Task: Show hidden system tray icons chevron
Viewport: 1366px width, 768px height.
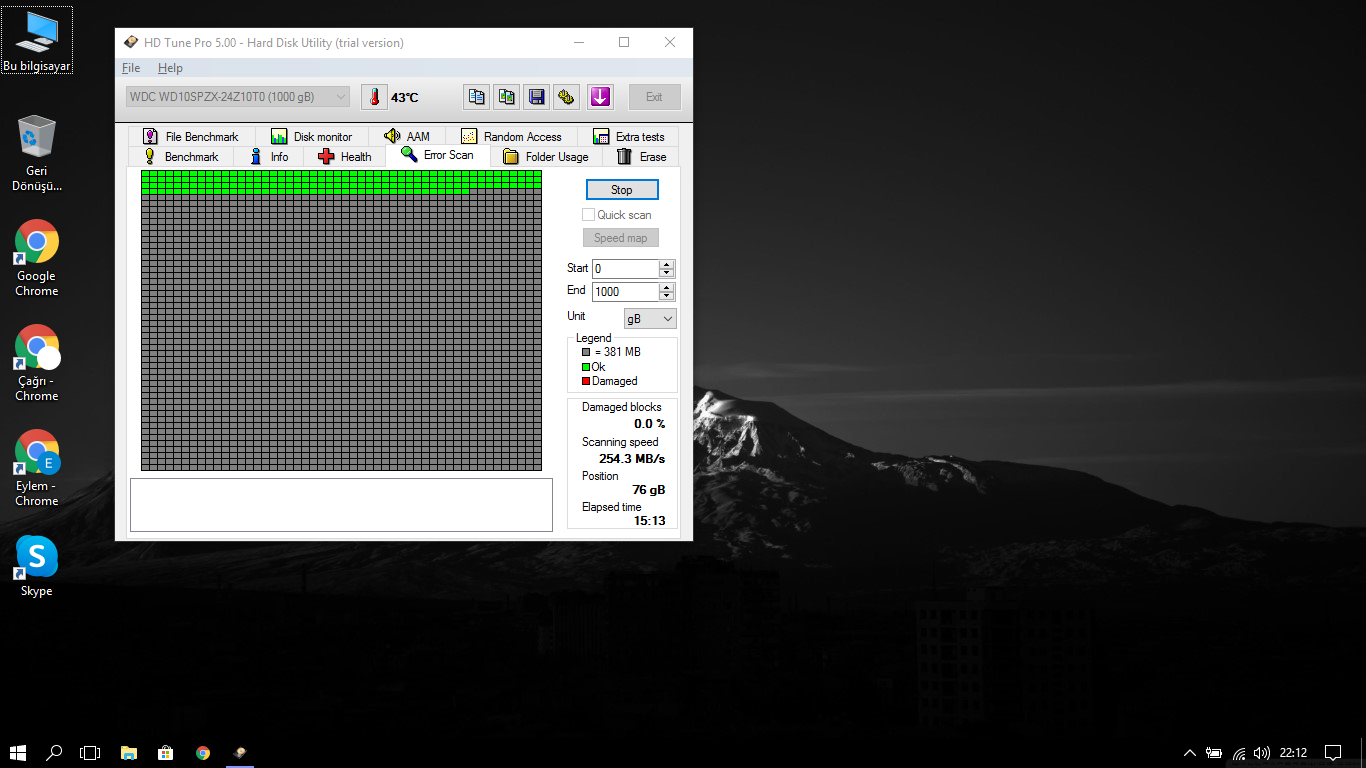Action: tap(1190, 752)
